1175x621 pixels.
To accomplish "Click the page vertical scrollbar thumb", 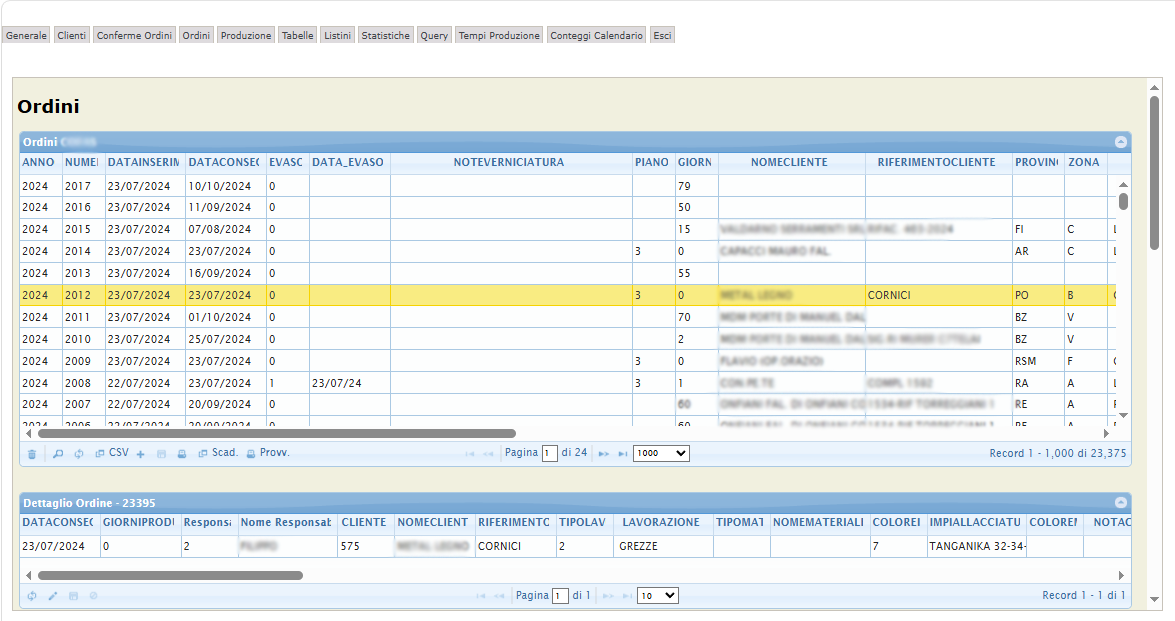I will tap(1155, 172).
